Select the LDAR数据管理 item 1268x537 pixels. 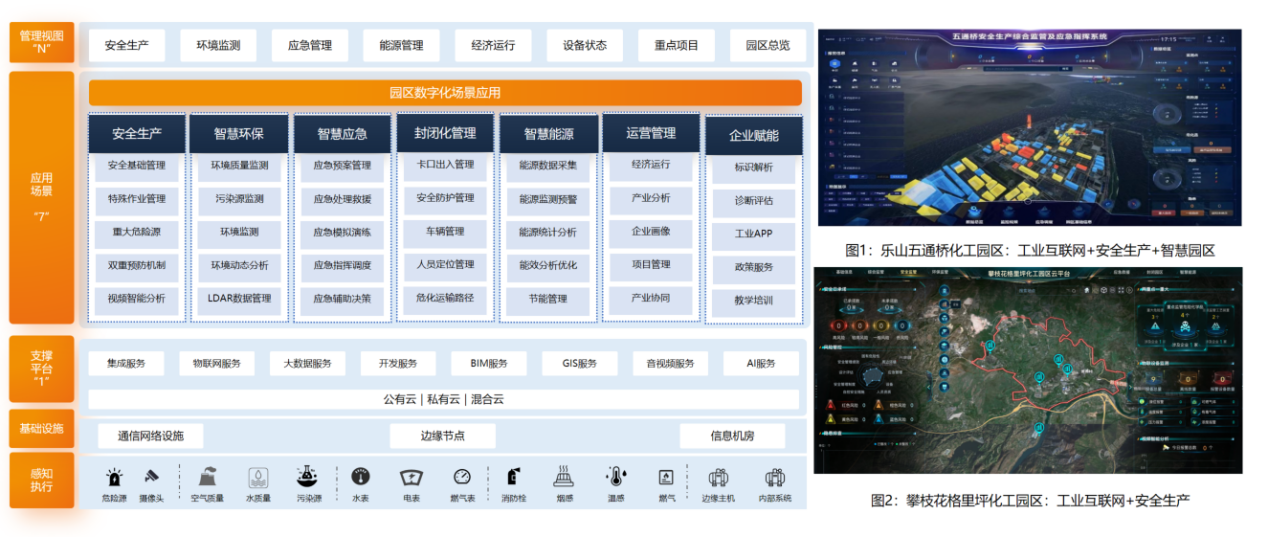(239, 298)
